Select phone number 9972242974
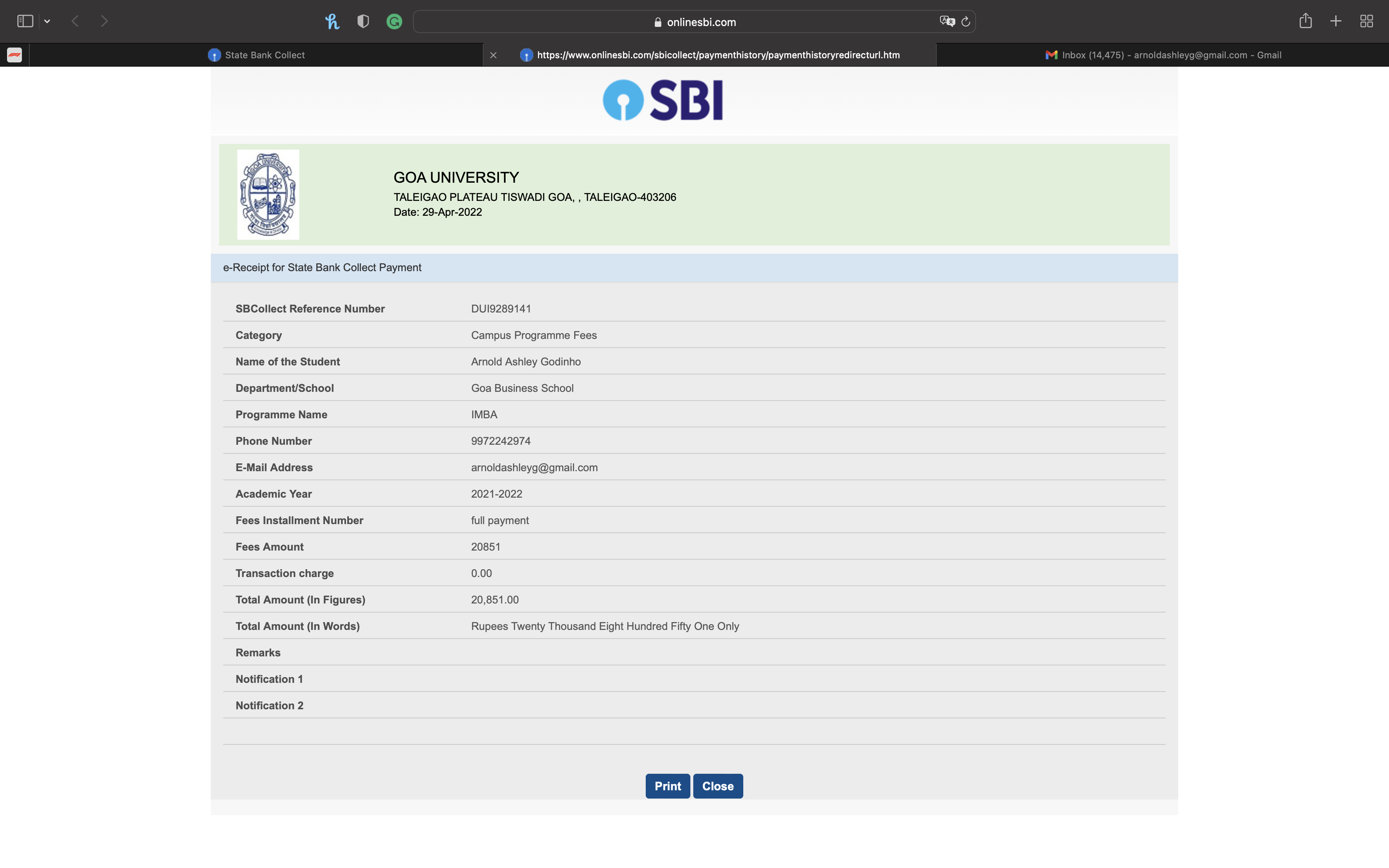This screenshot has height=868, width=1389. coord(501,441)
